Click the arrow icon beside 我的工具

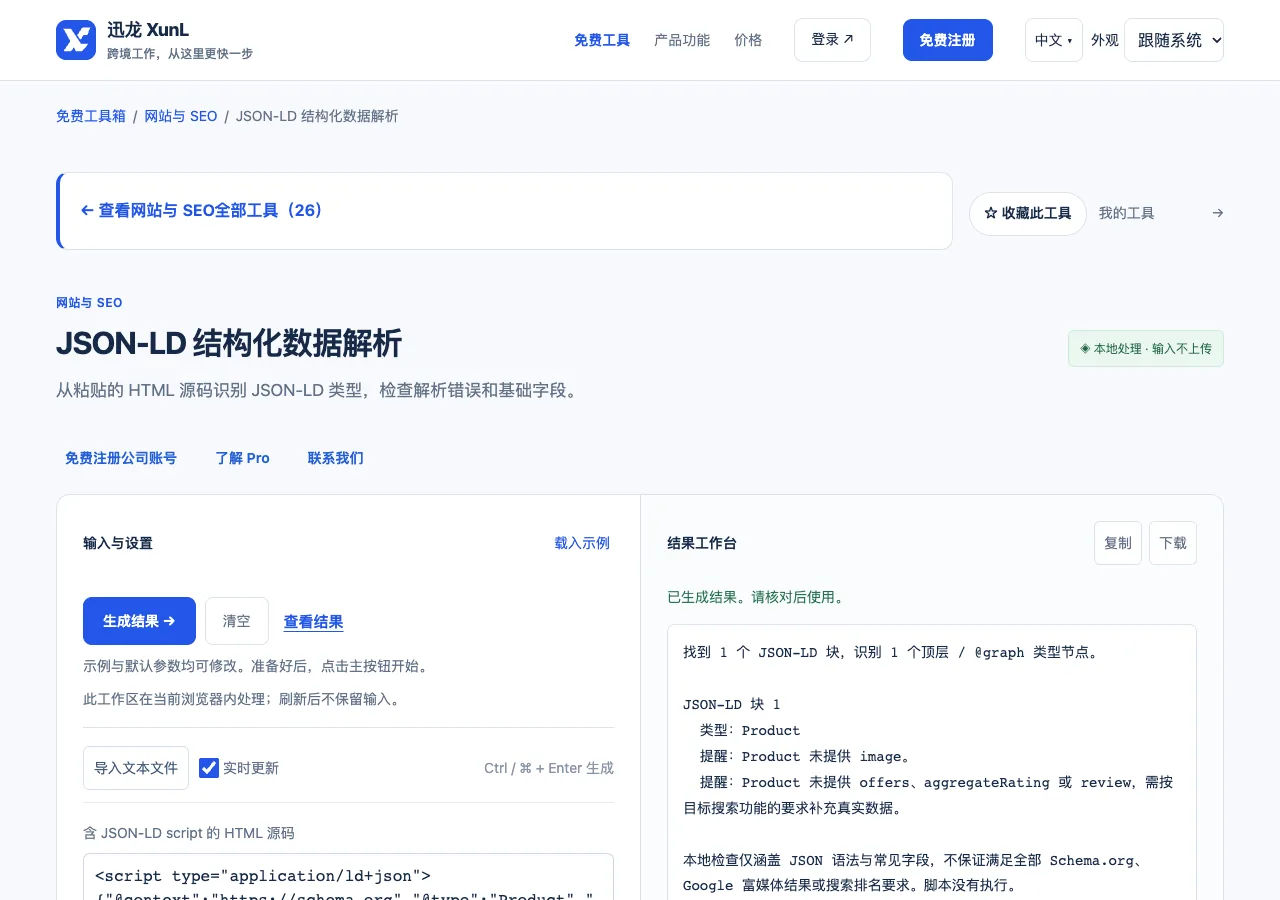point(1217,213)
